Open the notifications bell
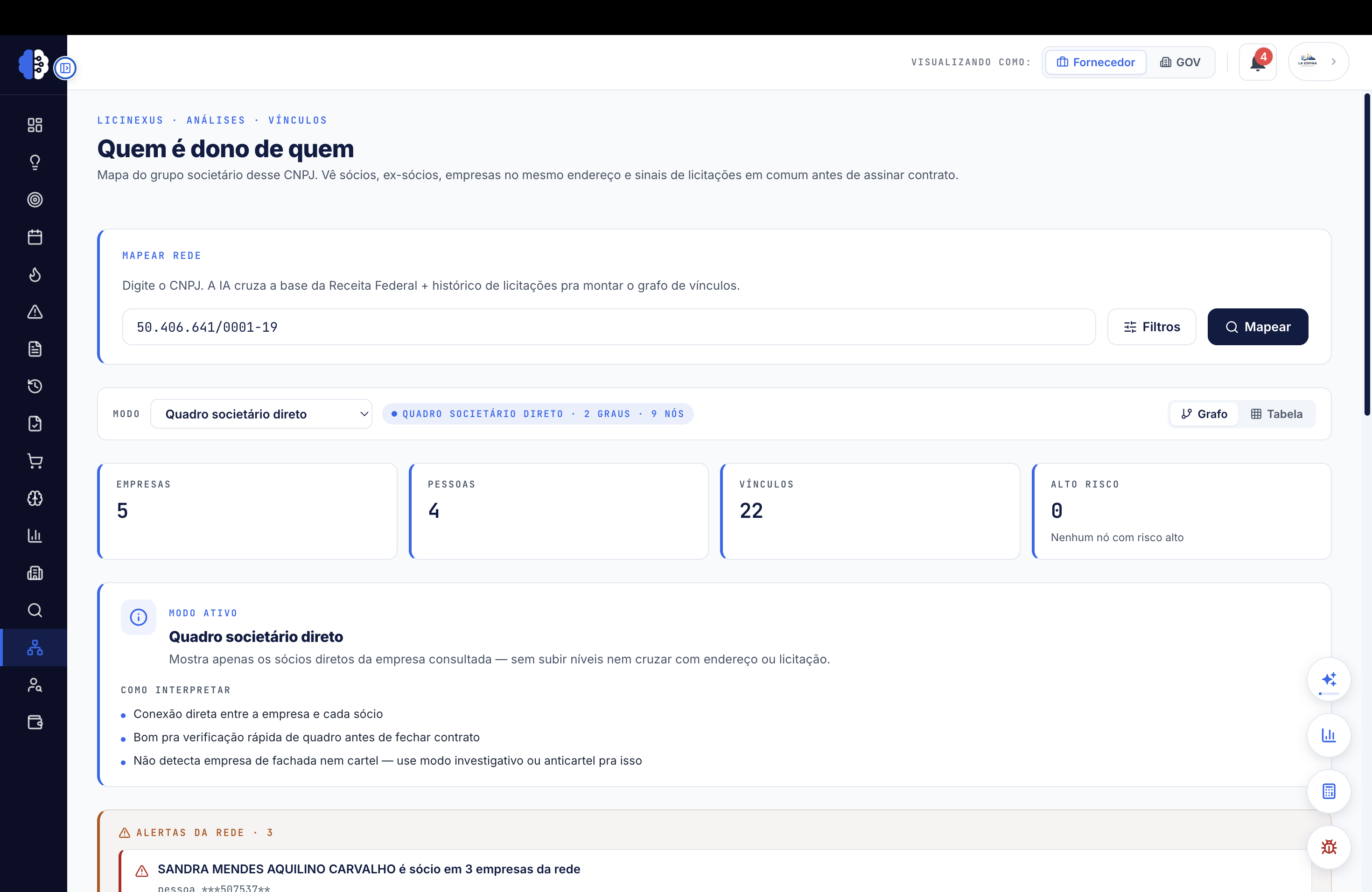This screenshot has height=892, width=1372. click(1257, 62)
